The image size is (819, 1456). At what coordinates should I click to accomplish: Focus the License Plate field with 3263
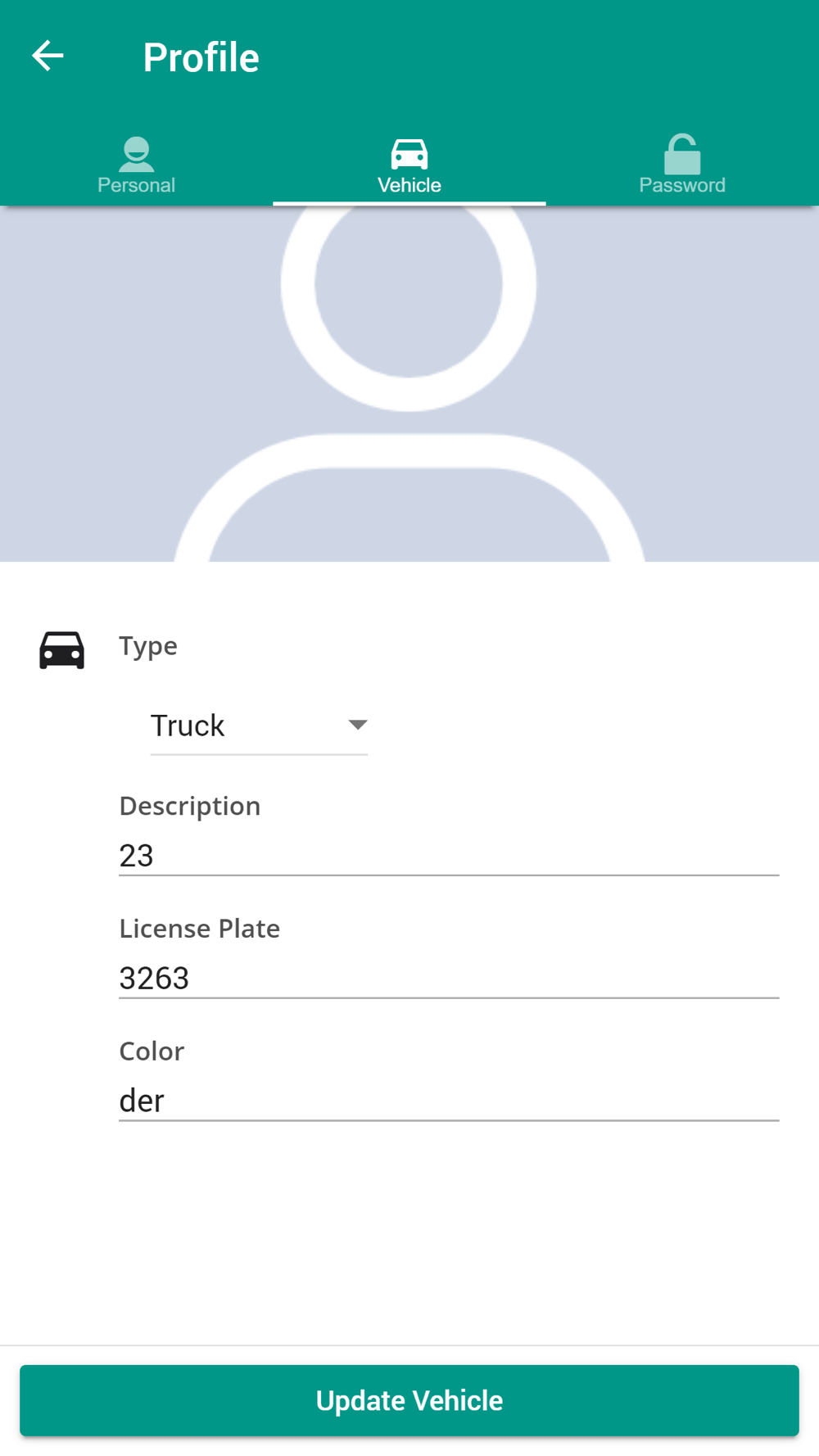pyautogui.click(x=449, y=979)
